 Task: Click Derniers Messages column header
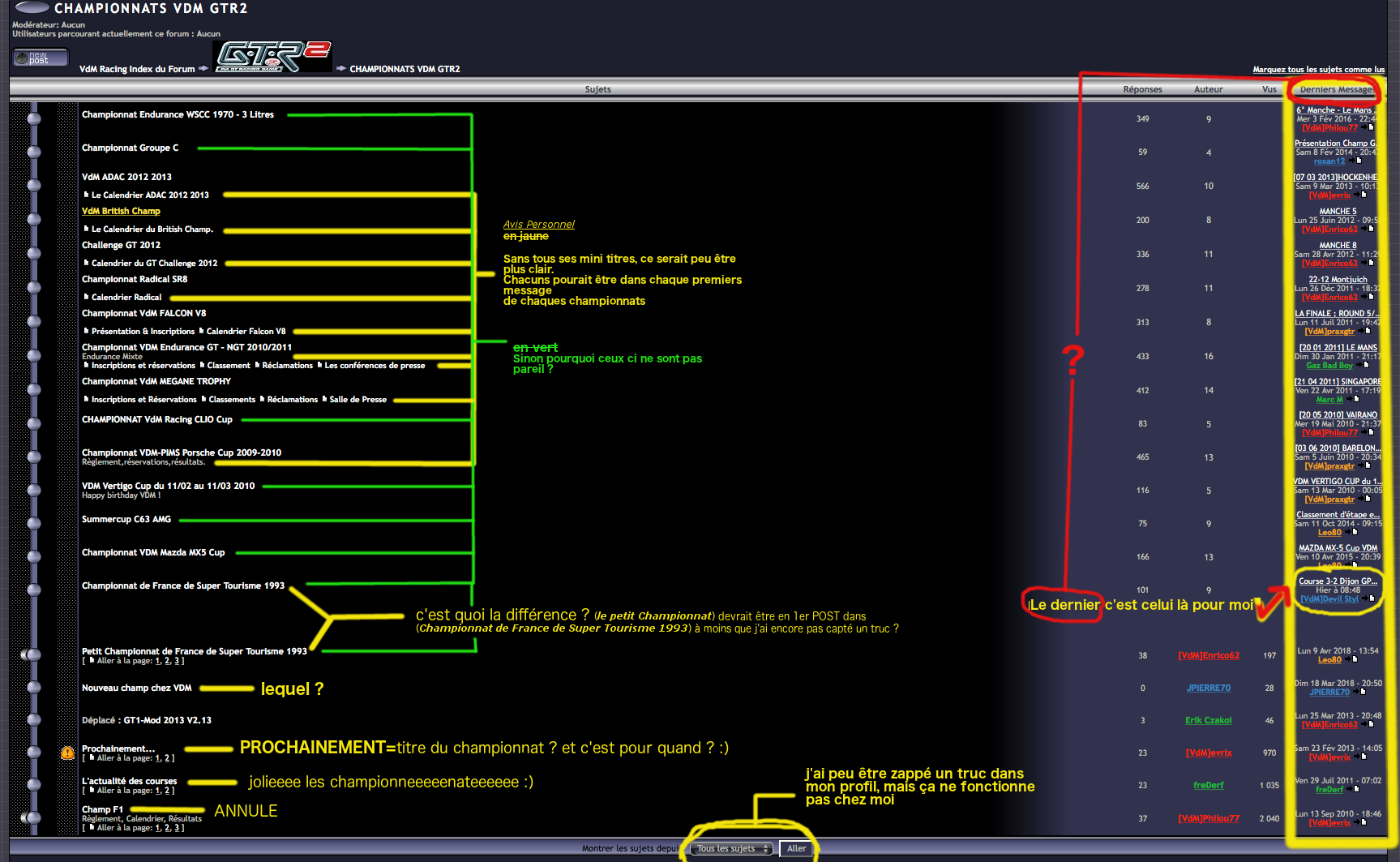[1337, 89]
